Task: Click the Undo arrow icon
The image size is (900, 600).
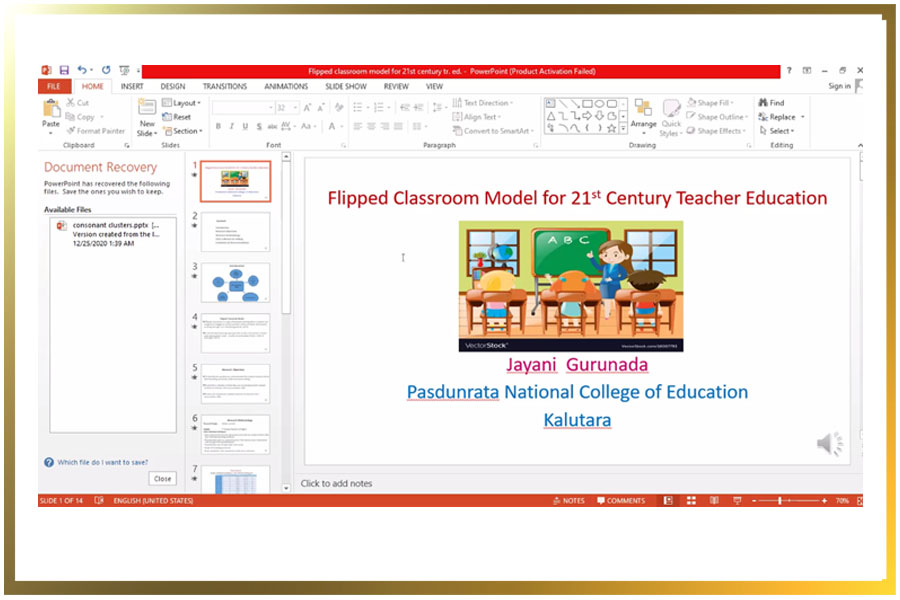Action: pyautogui.click(x=83, y=70)
